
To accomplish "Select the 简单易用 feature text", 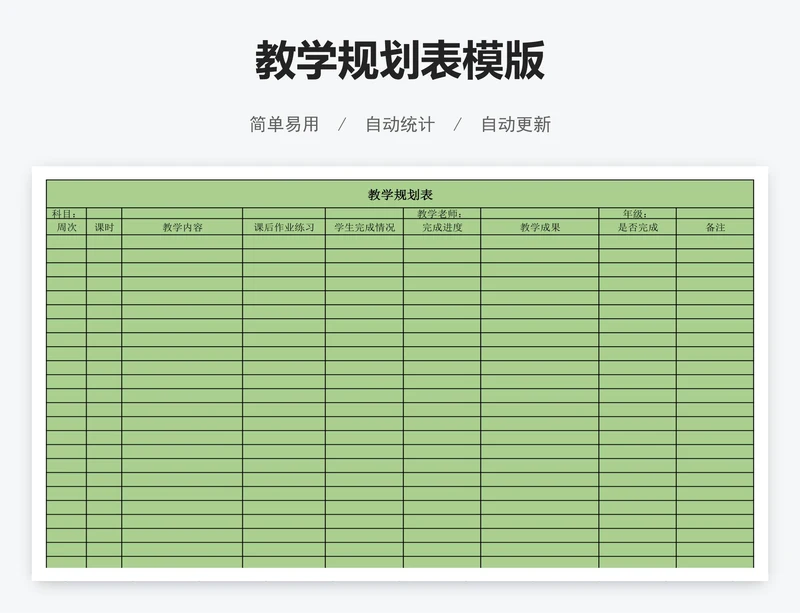I will (x=284, y=124).
